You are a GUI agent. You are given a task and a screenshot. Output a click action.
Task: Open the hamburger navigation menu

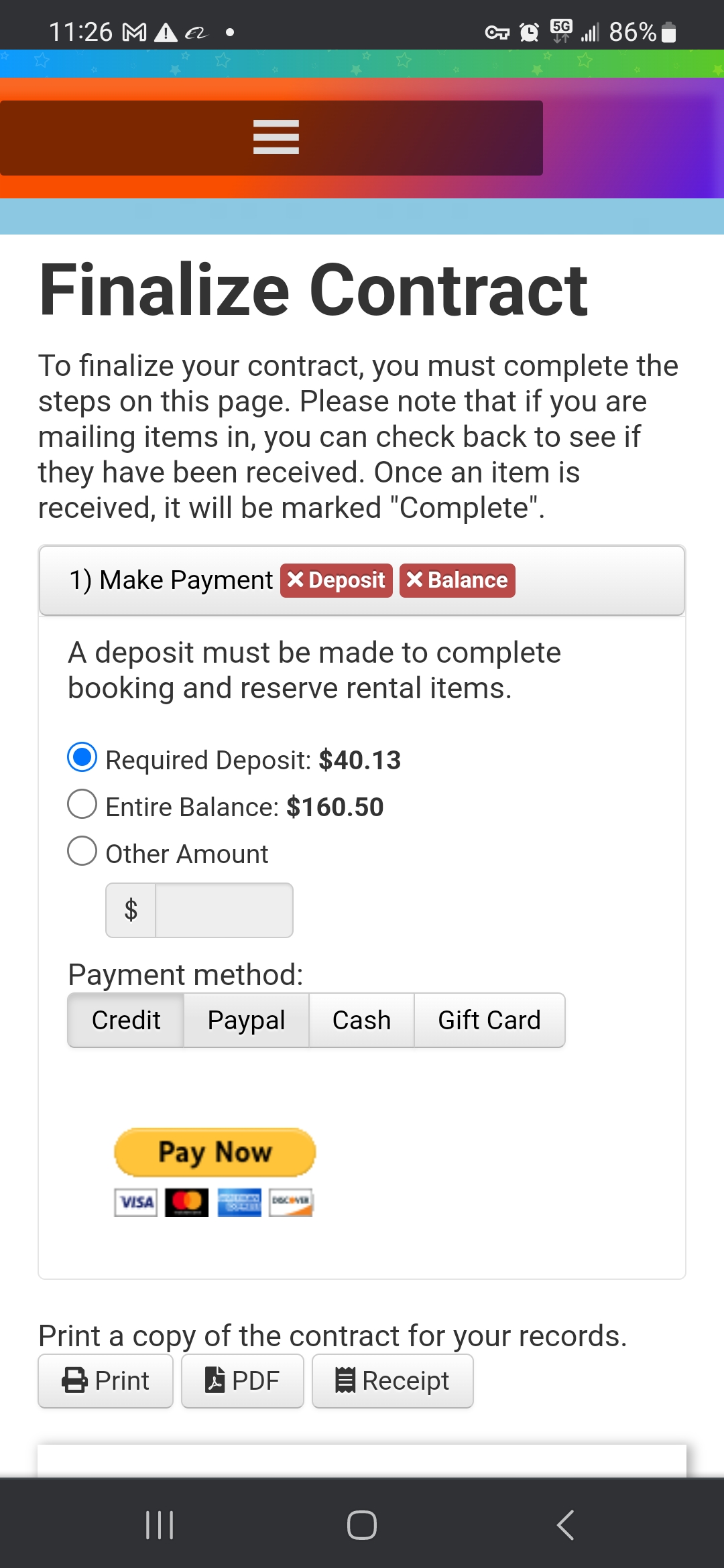276,137
